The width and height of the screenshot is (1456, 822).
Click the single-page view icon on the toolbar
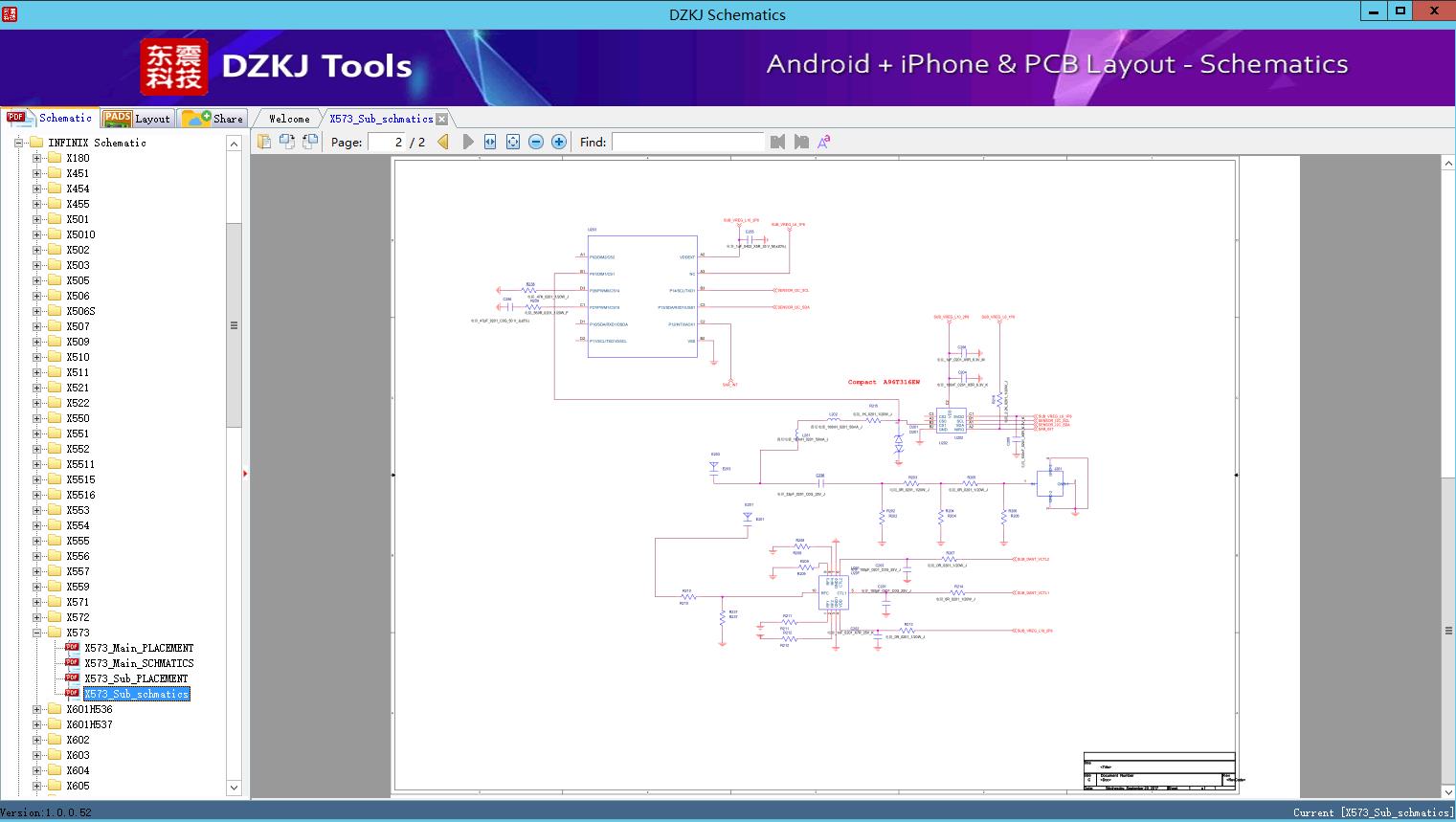pos(262,141)
